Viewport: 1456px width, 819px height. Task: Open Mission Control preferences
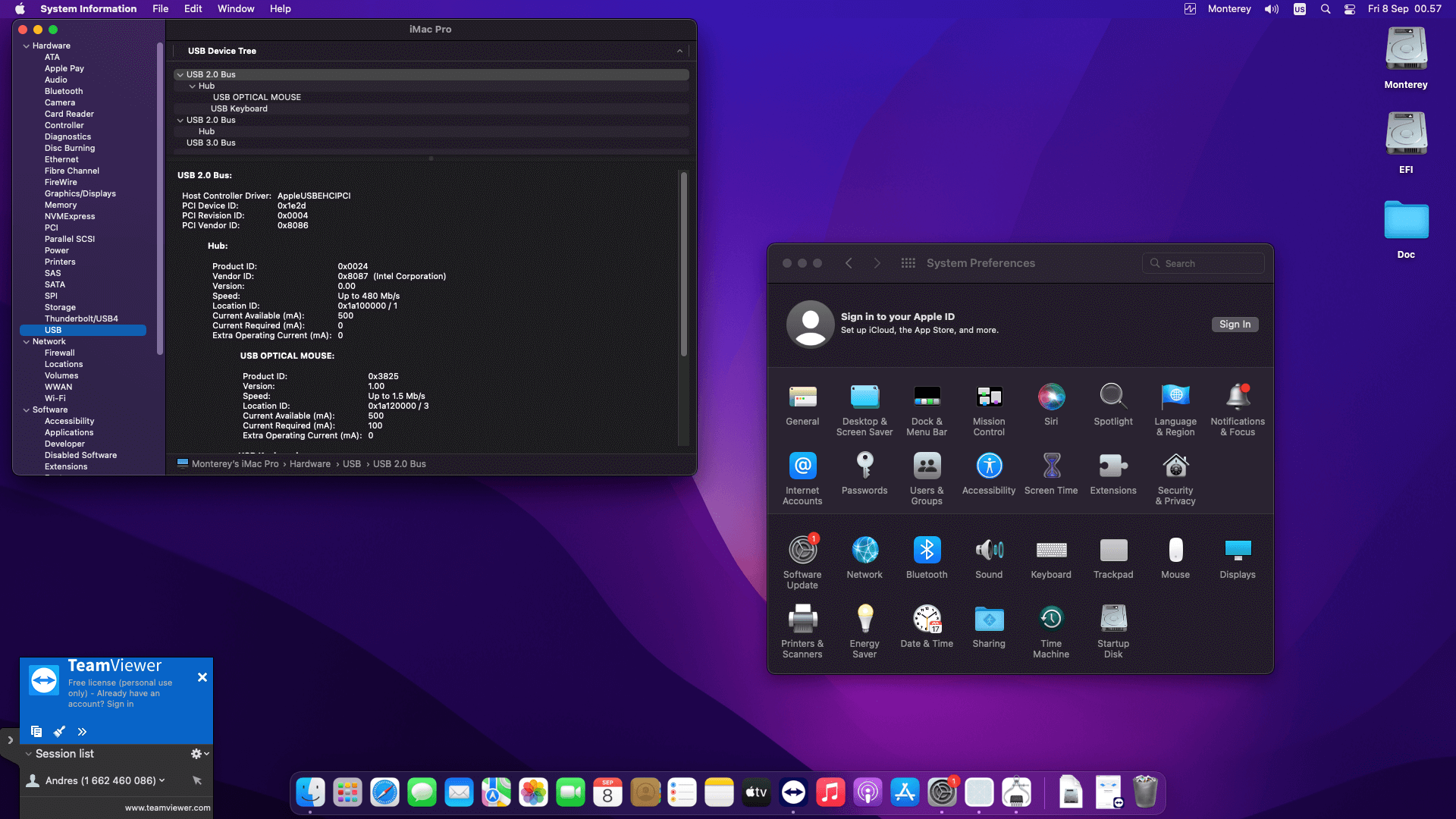pos(989,397)
